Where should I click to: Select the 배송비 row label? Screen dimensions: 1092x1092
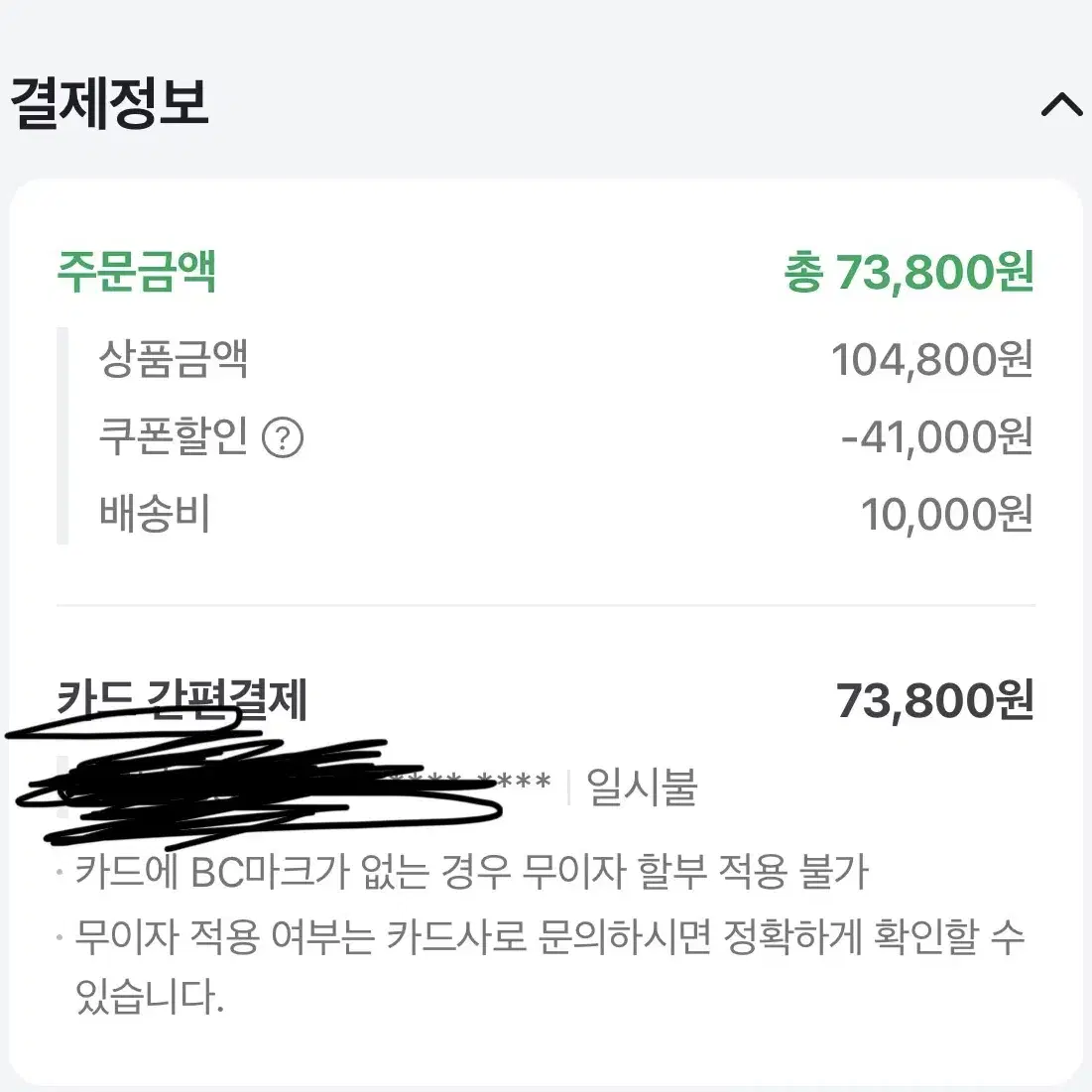(155, 514)
